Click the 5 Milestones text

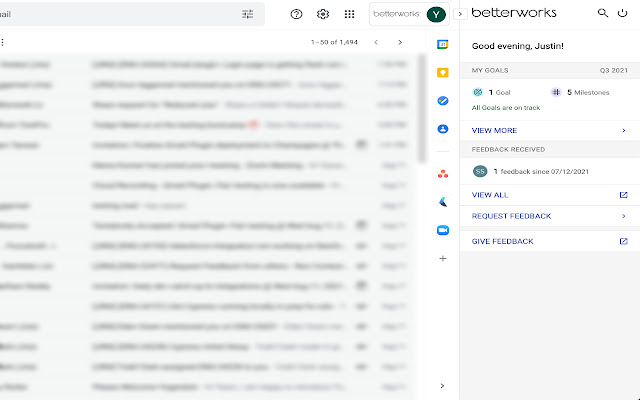(x=588, y=92)
